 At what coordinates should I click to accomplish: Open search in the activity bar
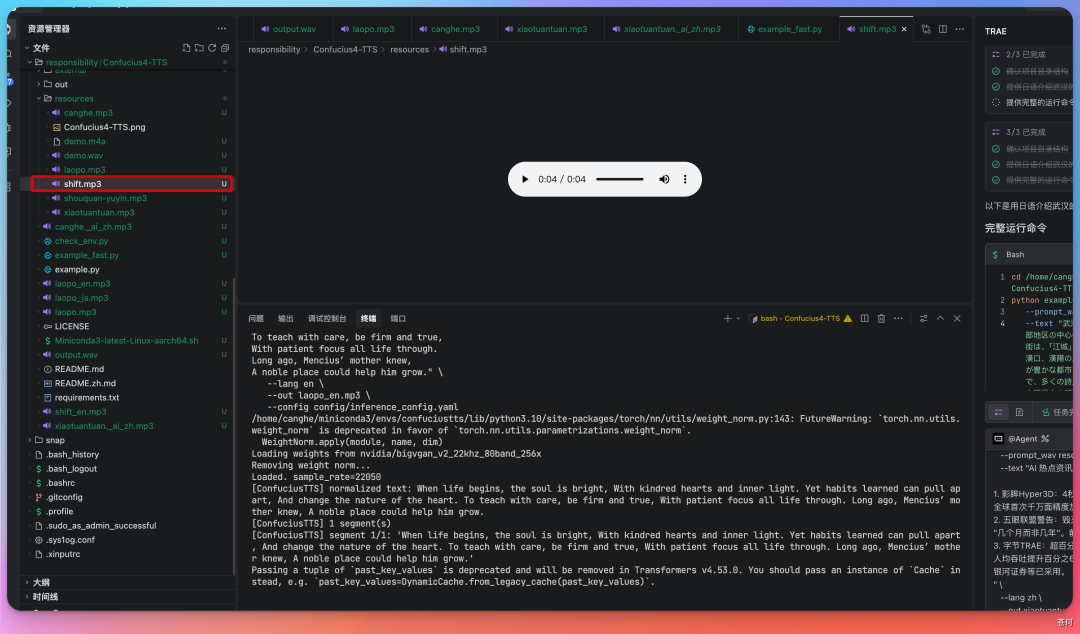tap(9, 54)
